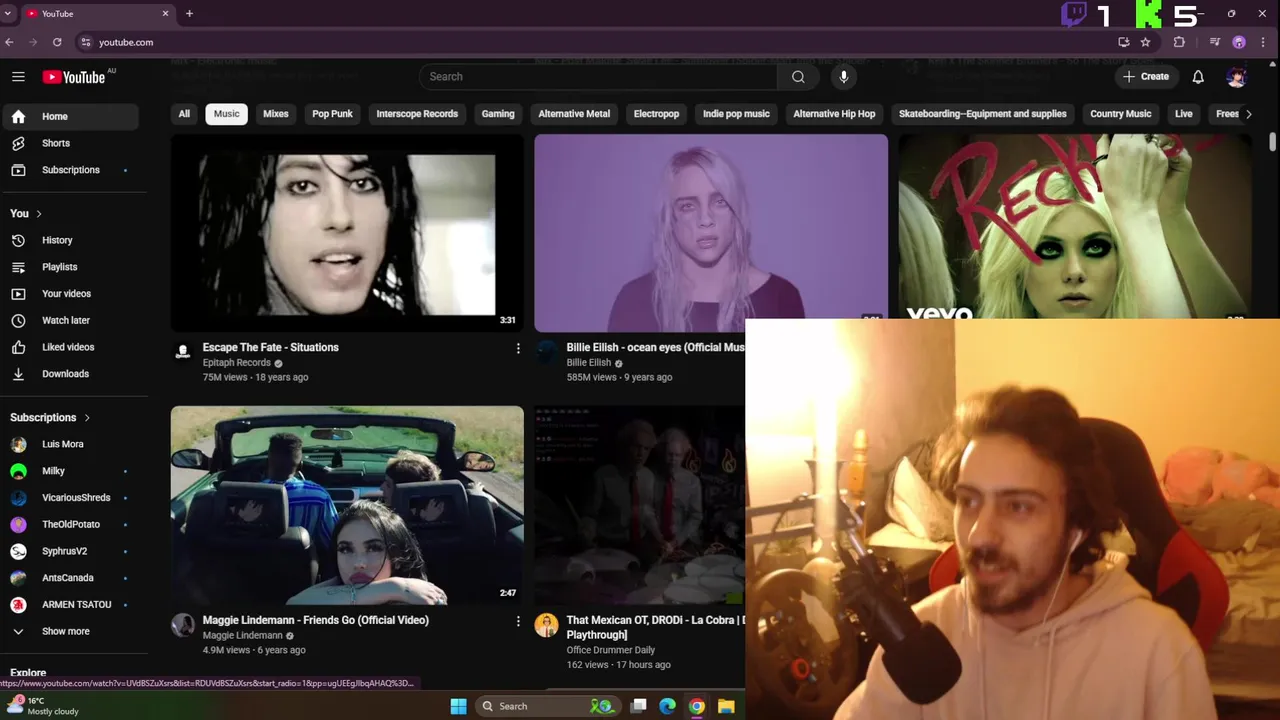The width and height of the screenshot is (1280, 720).
Task: Click the Maggie Lindemann channel avatar
Action: click(183, 625)
